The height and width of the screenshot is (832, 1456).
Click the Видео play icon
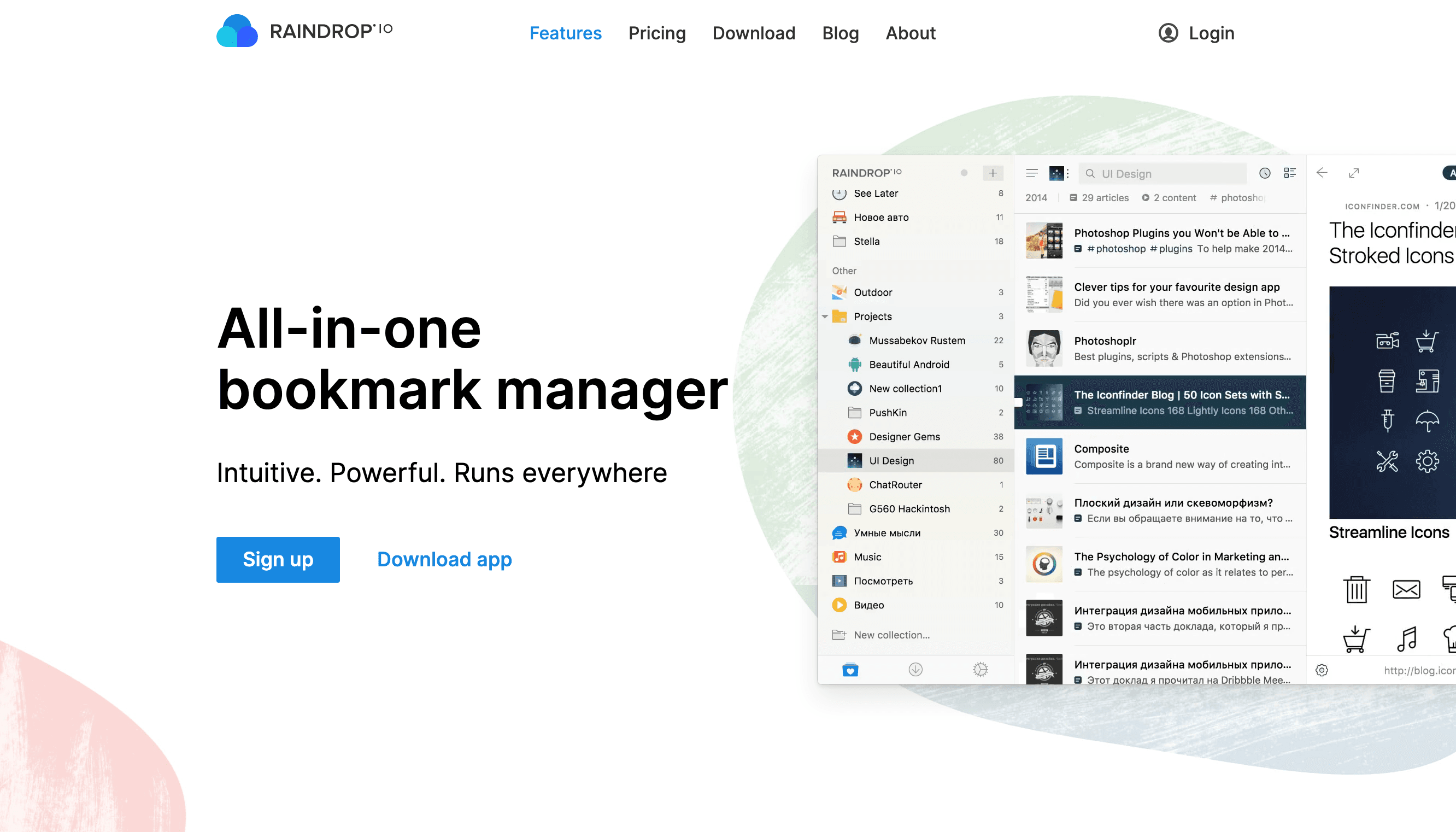(839, 605)
